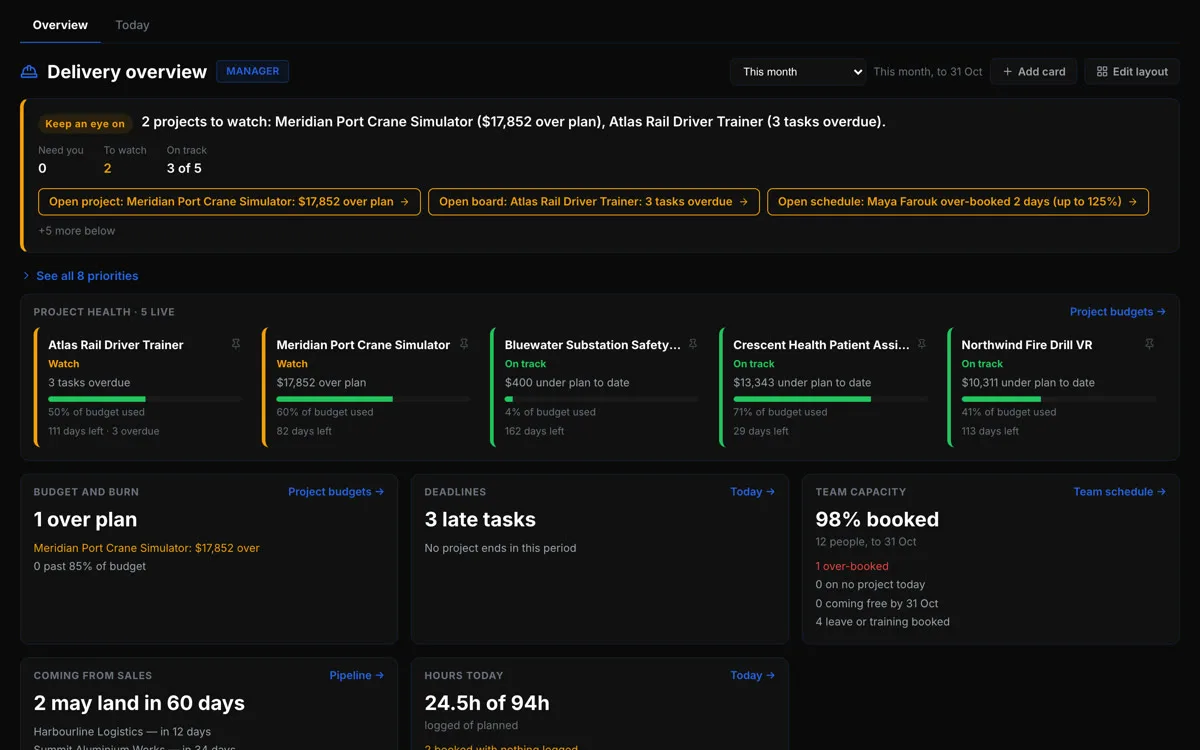The height and width of the screenshot is (750, 1200).
Task: Pin the Atlas Rail Driver Trainer card
Action: [236, 344]
